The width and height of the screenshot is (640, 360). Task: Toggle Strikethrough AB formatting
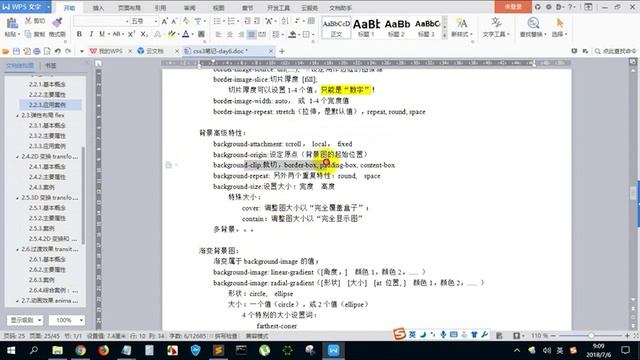tap(116, 34)
